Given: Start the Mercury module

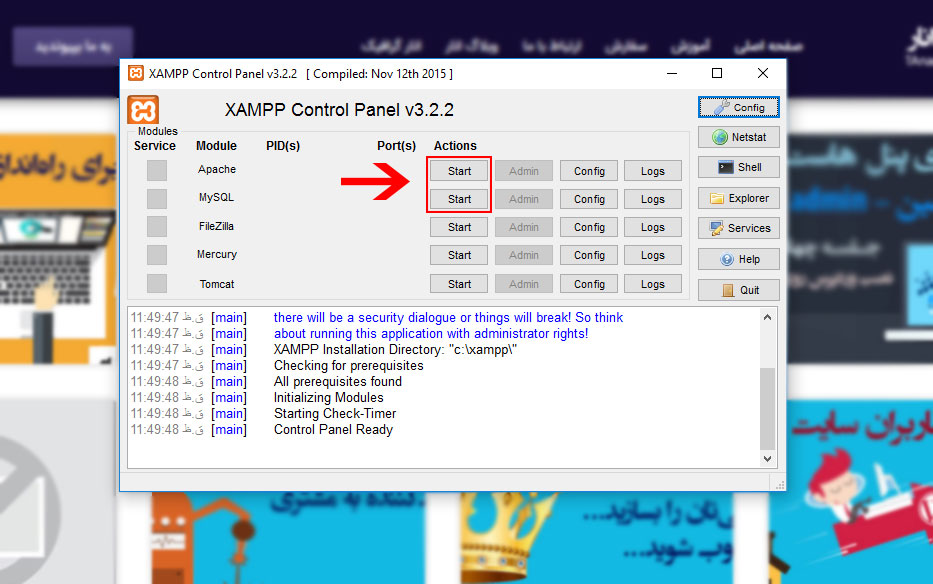Looking at the screenshot, I should pos(459,255).
